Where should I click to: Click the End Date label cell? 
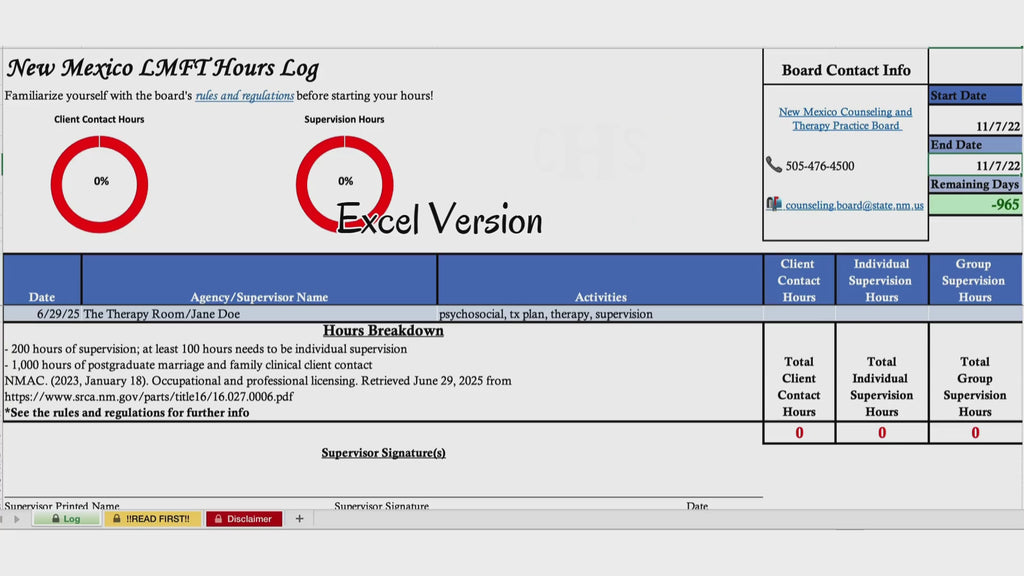[x=975, y=144]
